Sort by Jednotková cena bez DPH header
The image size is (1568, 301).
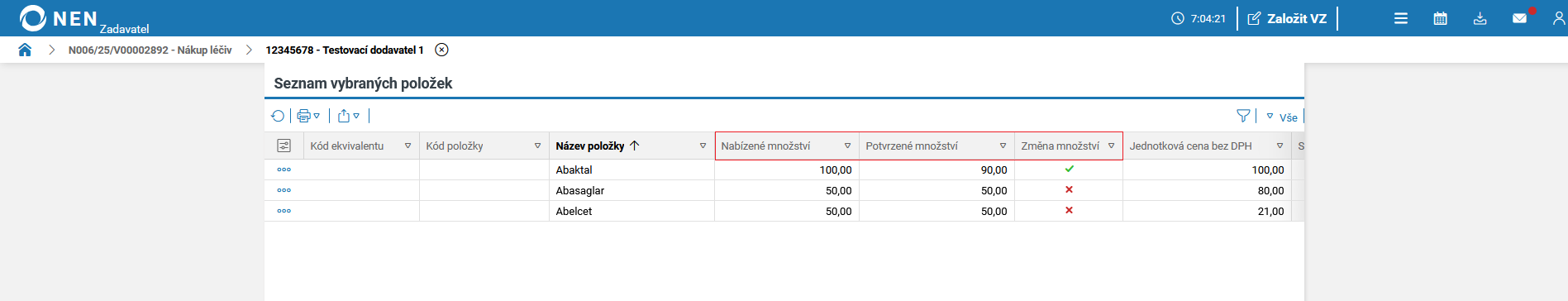click(1190, 146)
